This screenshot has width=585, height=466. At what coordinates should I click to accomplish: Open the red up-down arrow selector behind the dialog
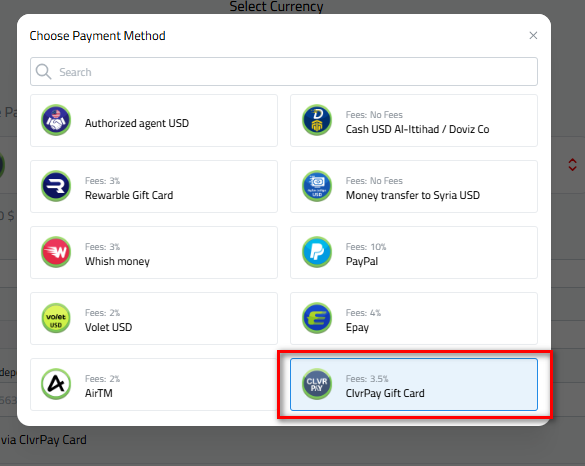572,165
